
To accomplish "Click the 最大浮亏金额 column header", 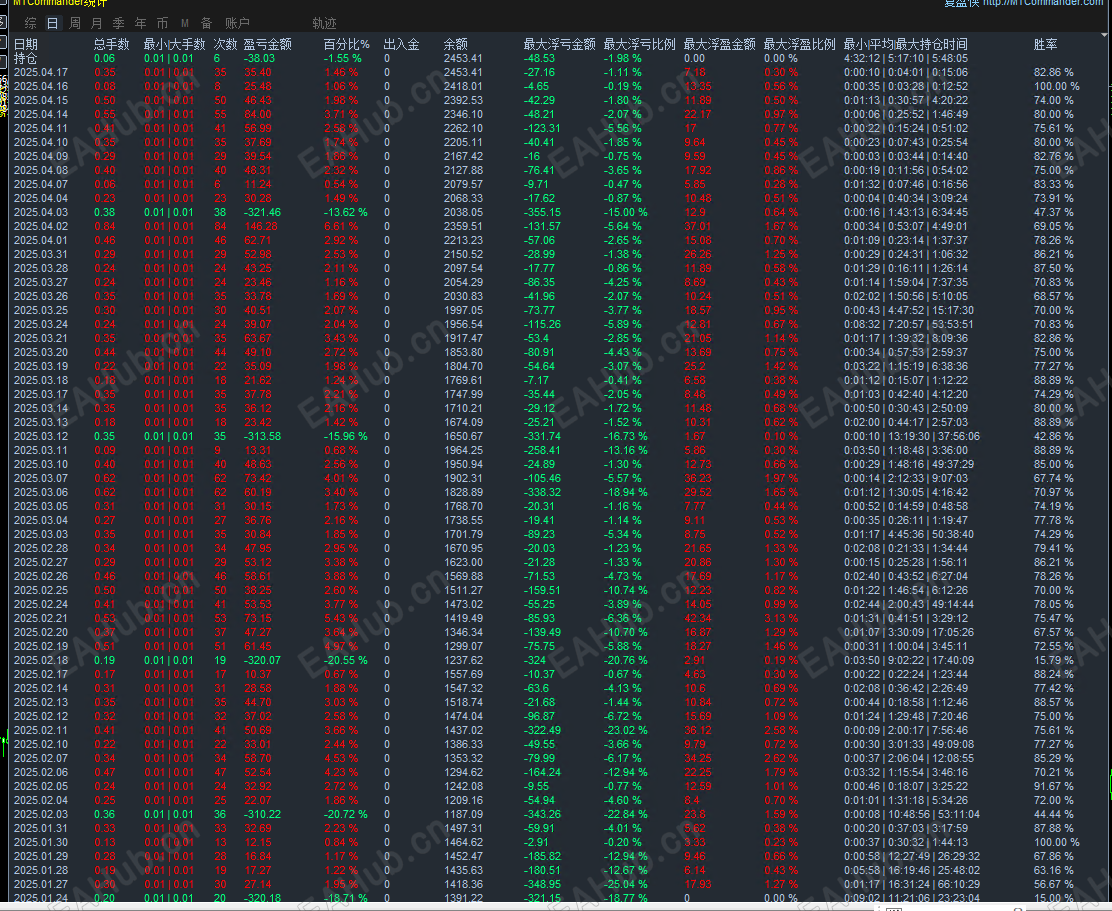I will [x=560, y=44].
